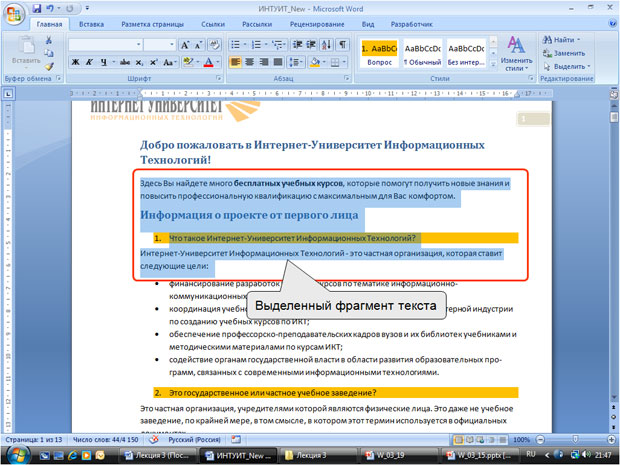Show paragraph marks with pilcrow icon
The image size is (620, 465).
point(343,45)
